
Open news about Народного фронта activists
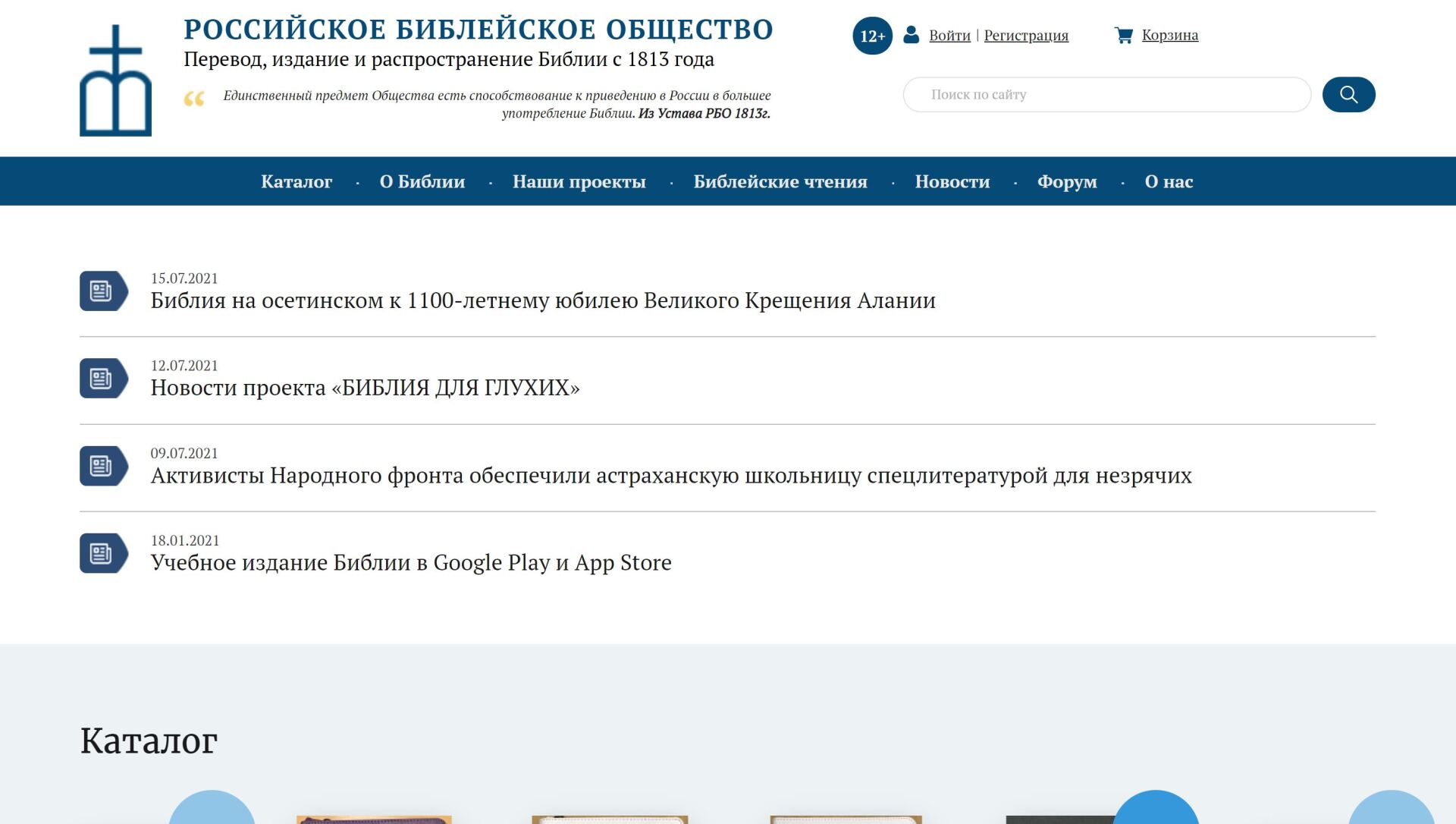coord(671,476)
